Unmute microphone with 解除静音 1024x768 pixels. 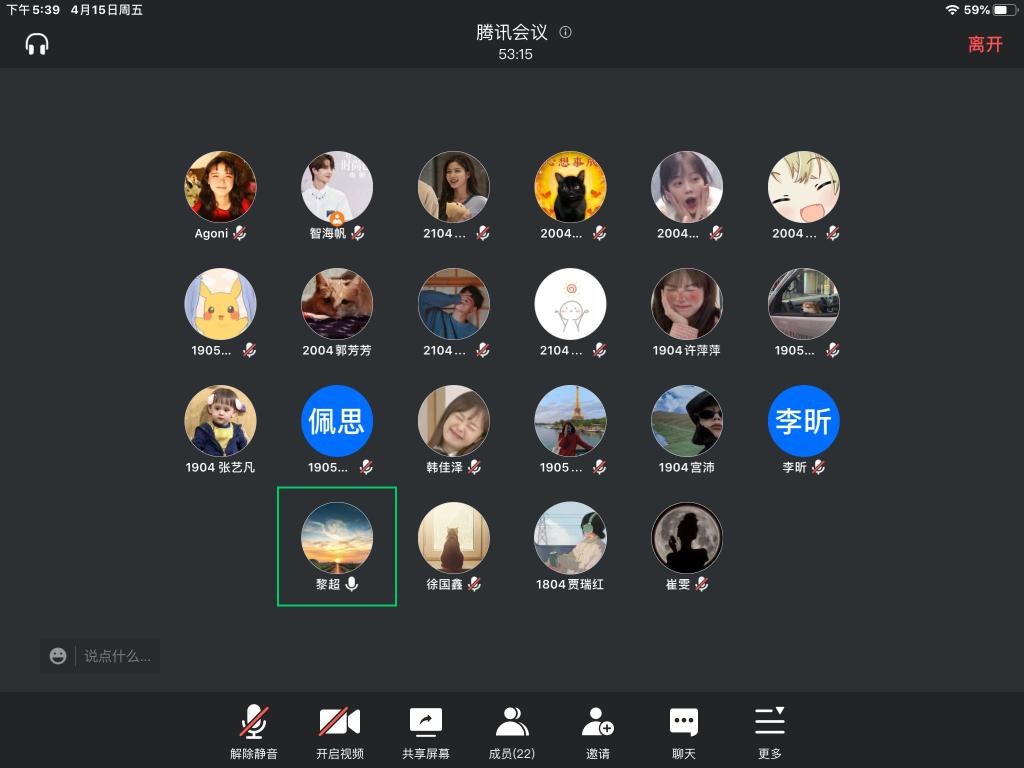254,732
